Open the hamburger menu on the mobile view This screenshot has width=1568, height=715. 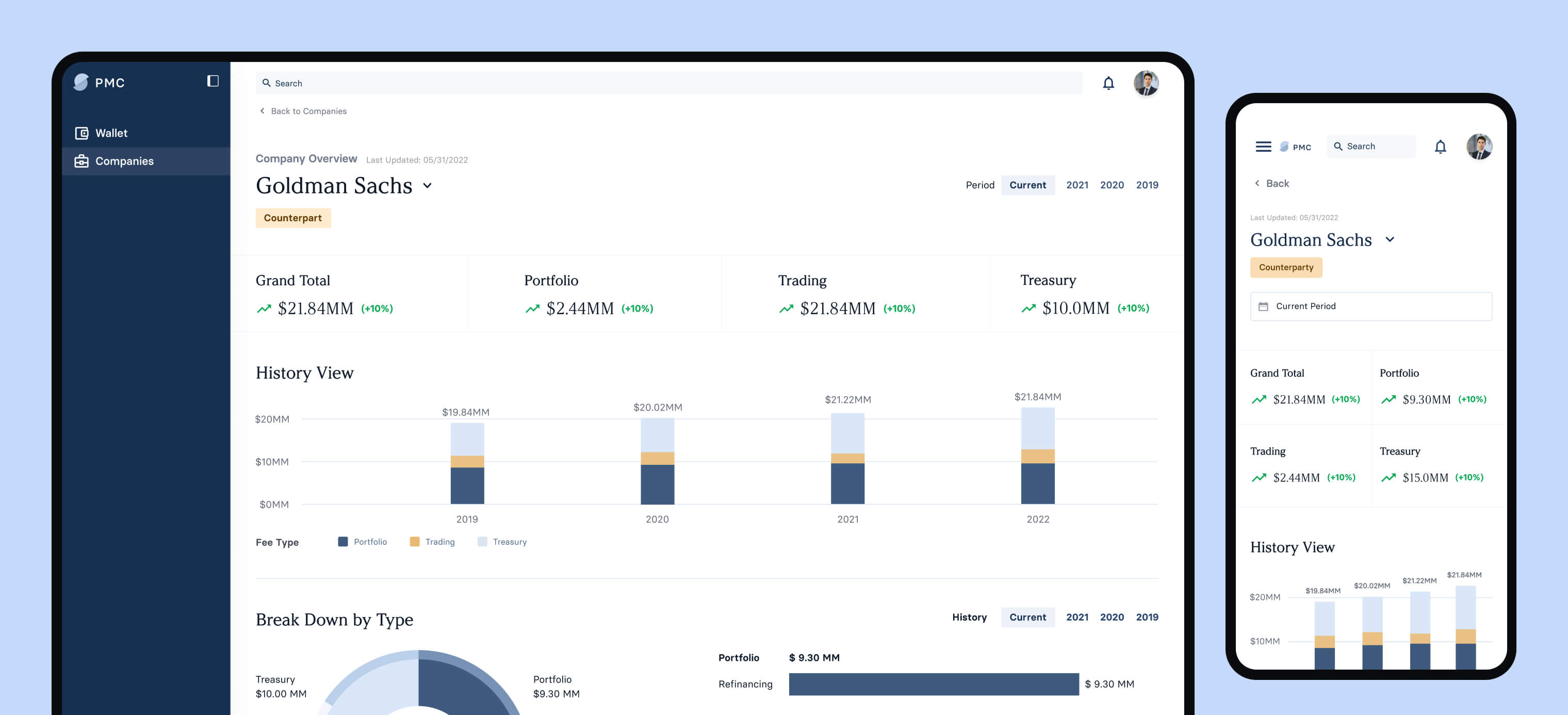(1263, 147)
